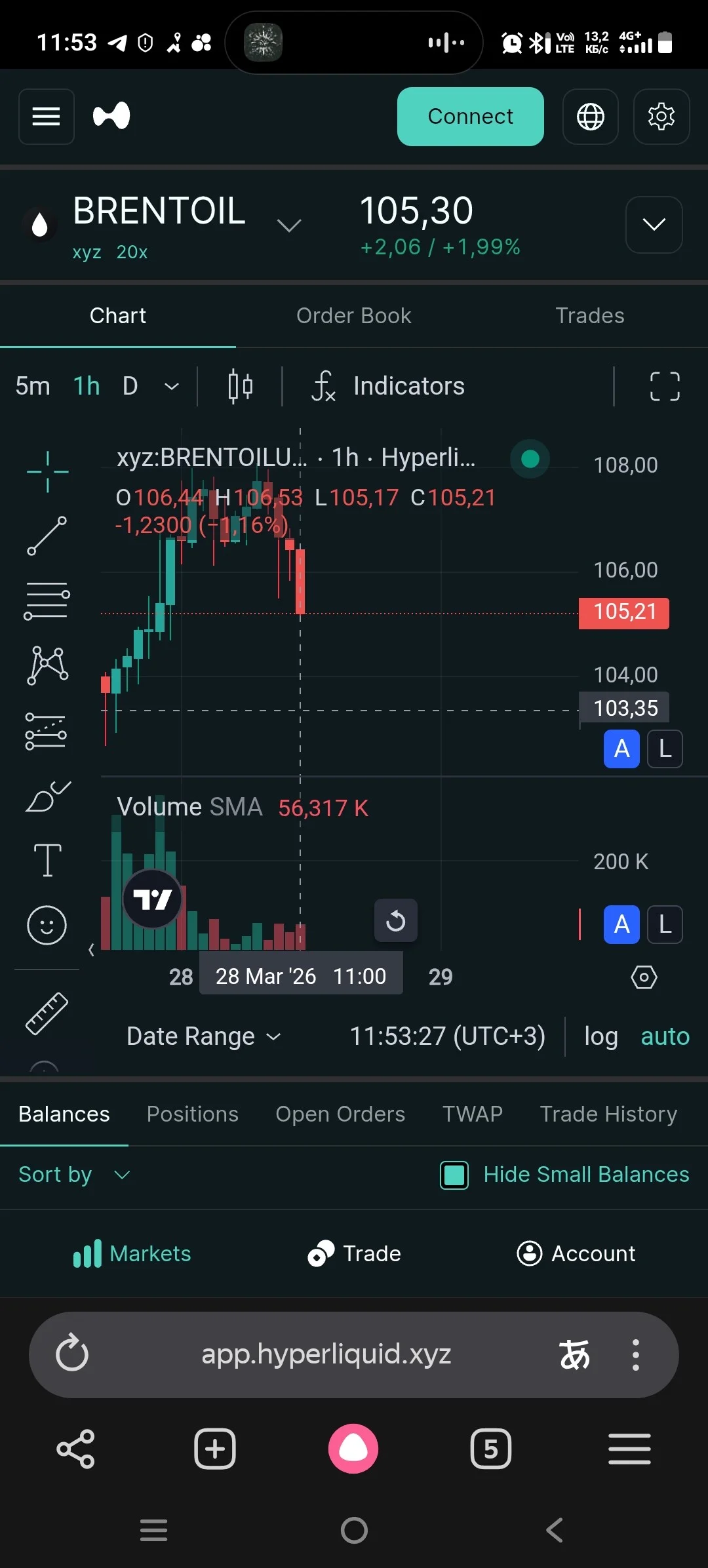Toggle auto scale in bottom bar
This screenshot has width=708, height=1568.
coord(665,1036)
